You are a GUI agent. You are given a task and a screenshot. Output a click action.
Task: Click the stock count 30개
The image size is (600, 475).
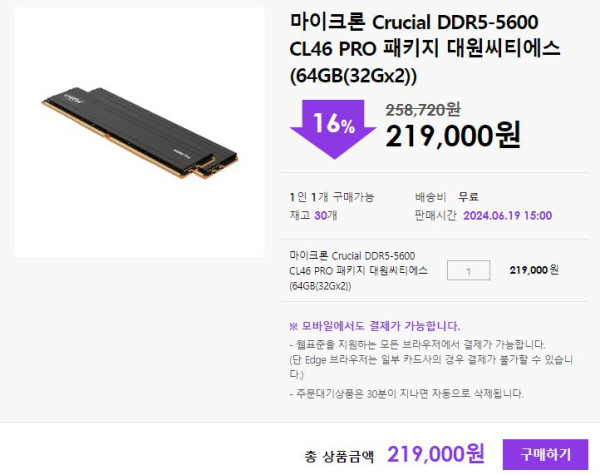click(x=325, y=215)
